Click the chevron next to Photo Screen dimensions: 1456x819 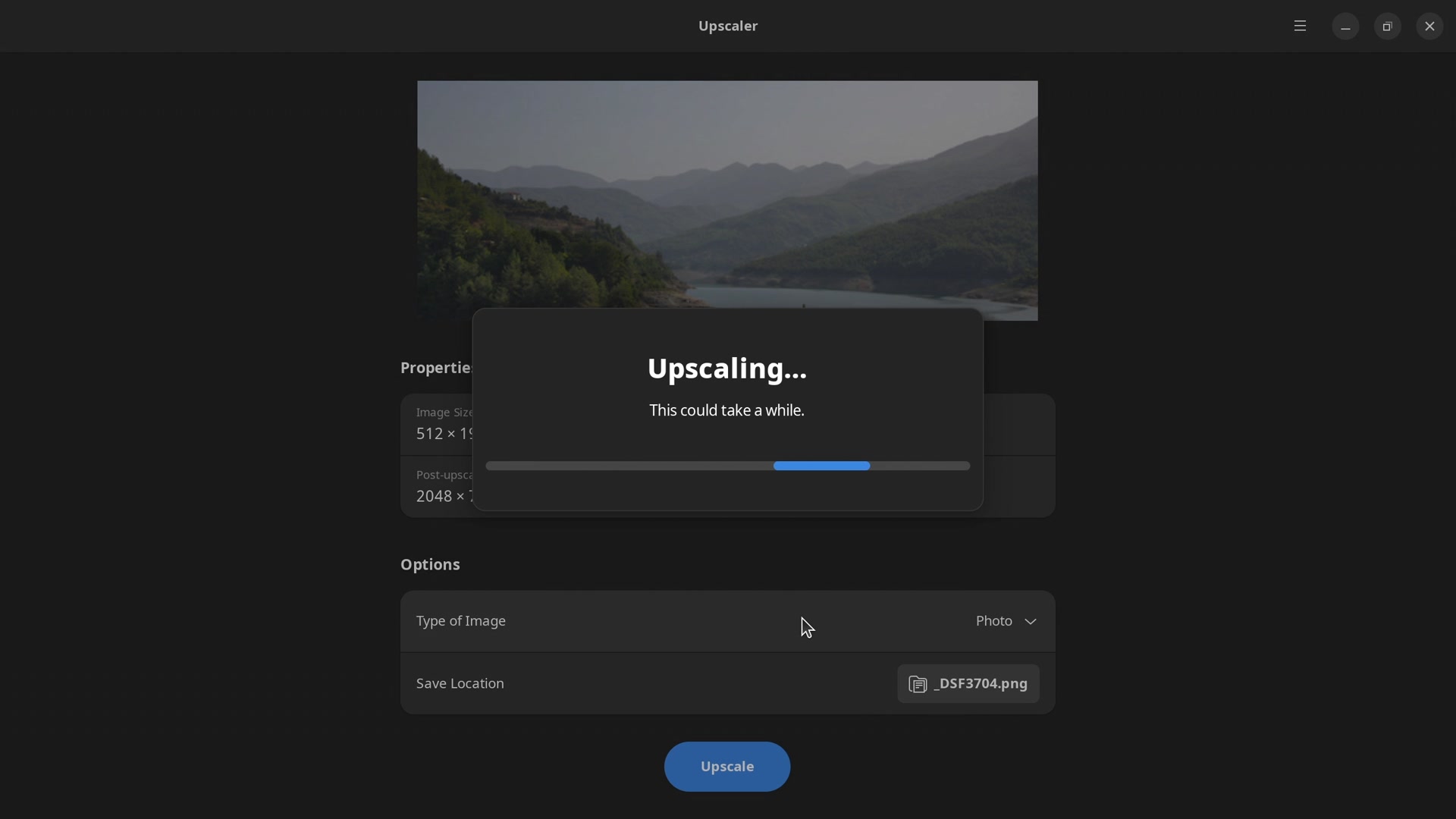tap(1031, 622)
